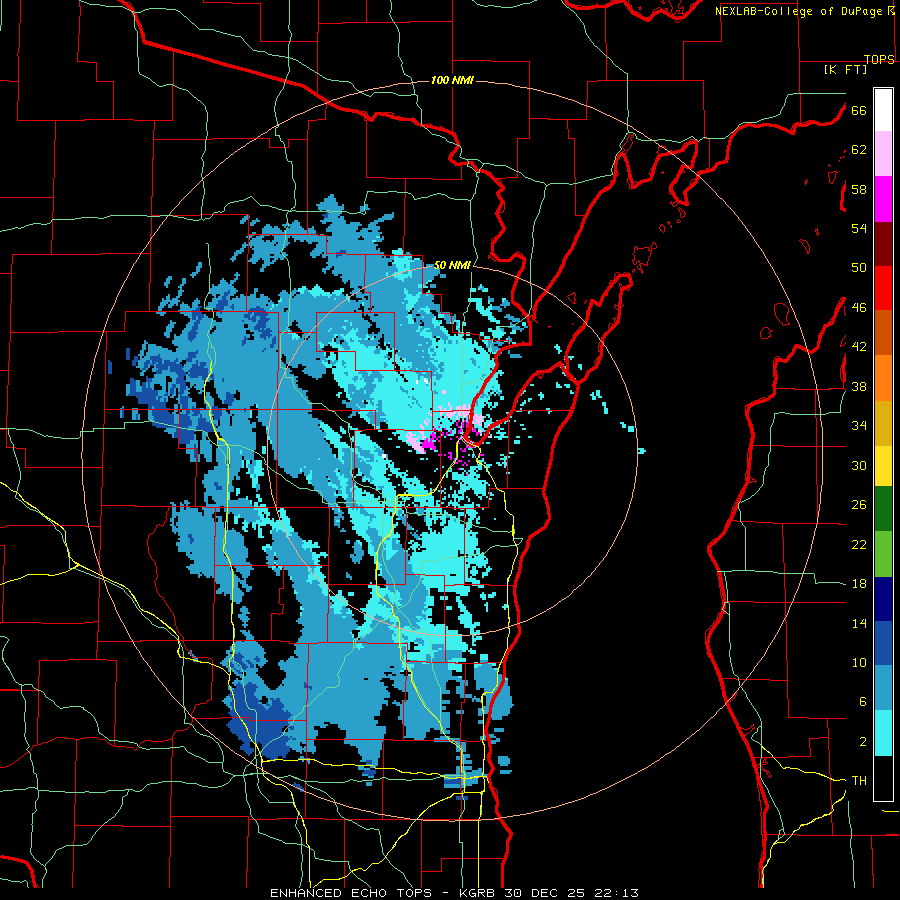Click the 22 value on the legend
900x900 pixels.
click(x=859, y=544)
